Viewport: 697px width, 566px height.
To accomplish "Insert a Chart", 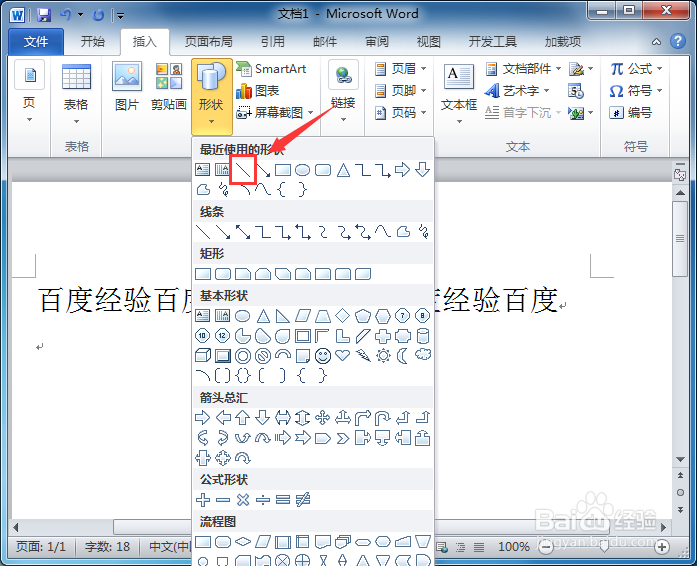I will tap(258, 91).
